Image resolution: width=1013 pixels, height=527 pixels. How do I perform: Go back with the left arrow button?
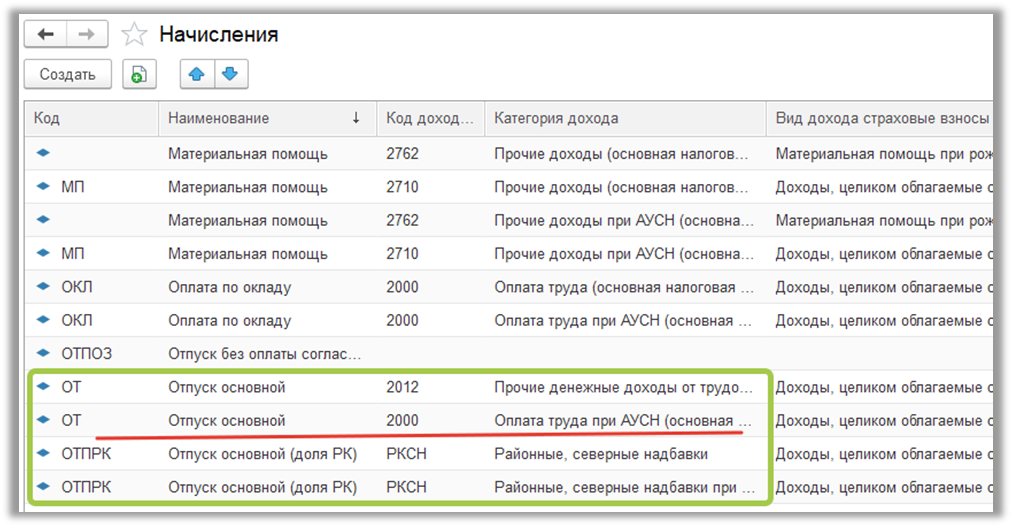tap(45, 34)
